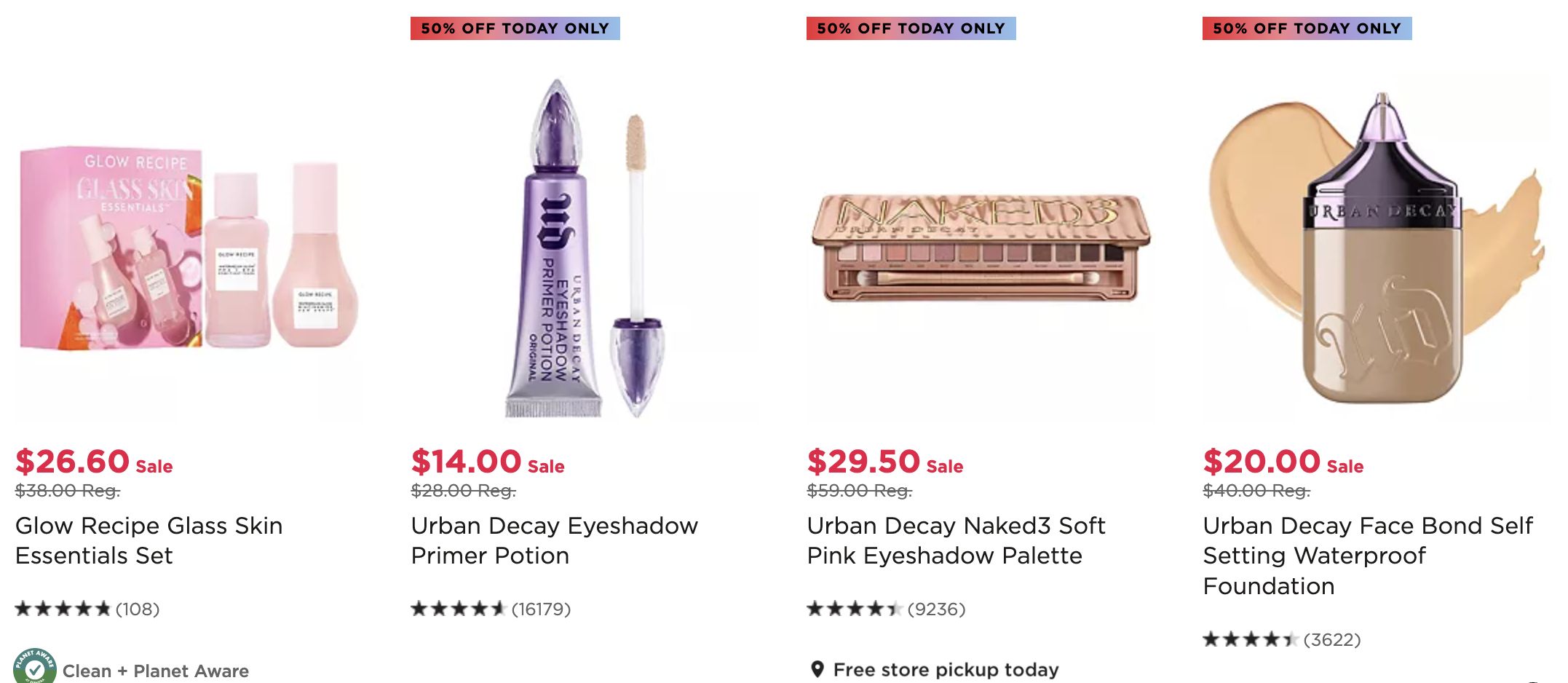Viewport: 1568px width, 683px height.
Task: Click 50% off badge above Naked3 palette
Action: pos(911,28)
